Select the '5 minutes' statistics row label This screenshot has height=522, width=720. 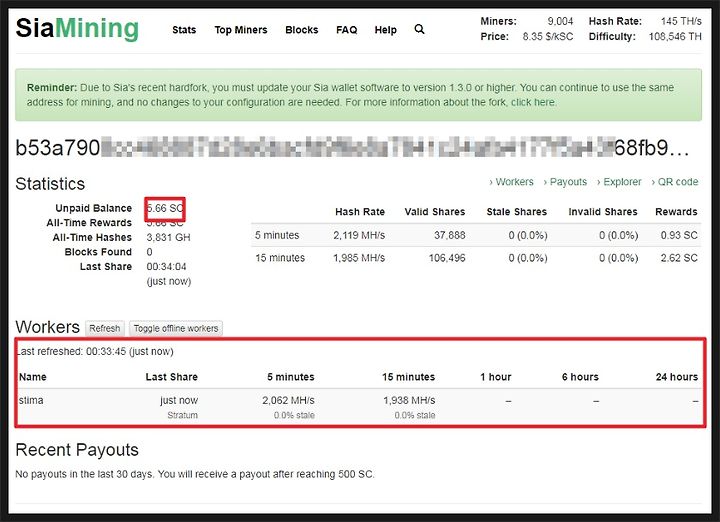(277, 236)
